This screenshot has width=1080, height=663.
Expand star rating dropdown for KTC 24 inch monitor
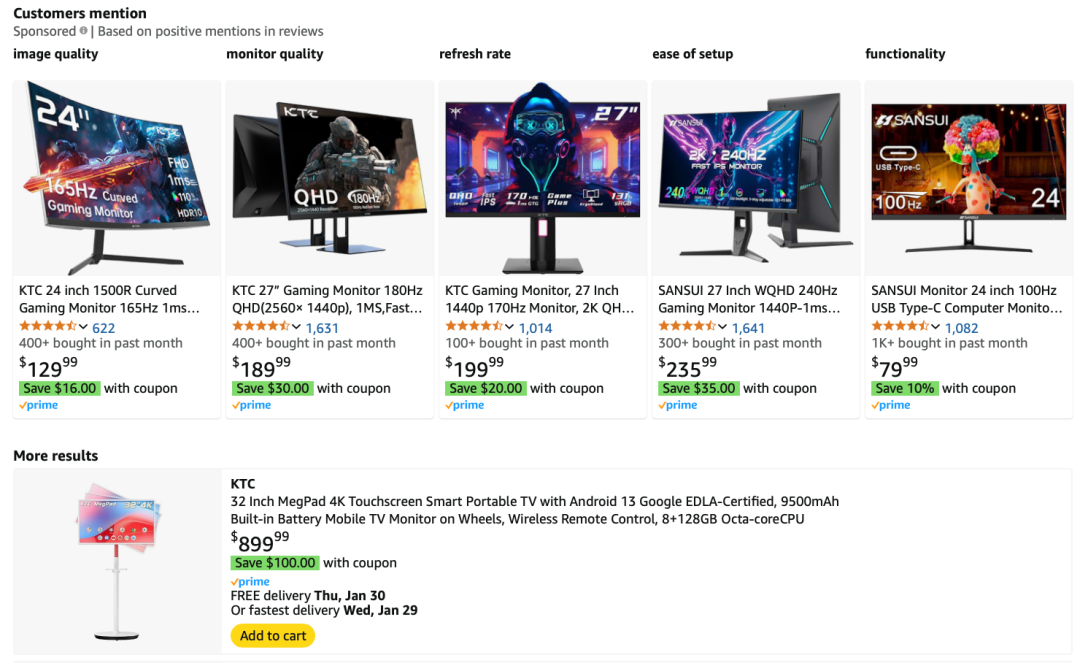click(x=83, y=327)
